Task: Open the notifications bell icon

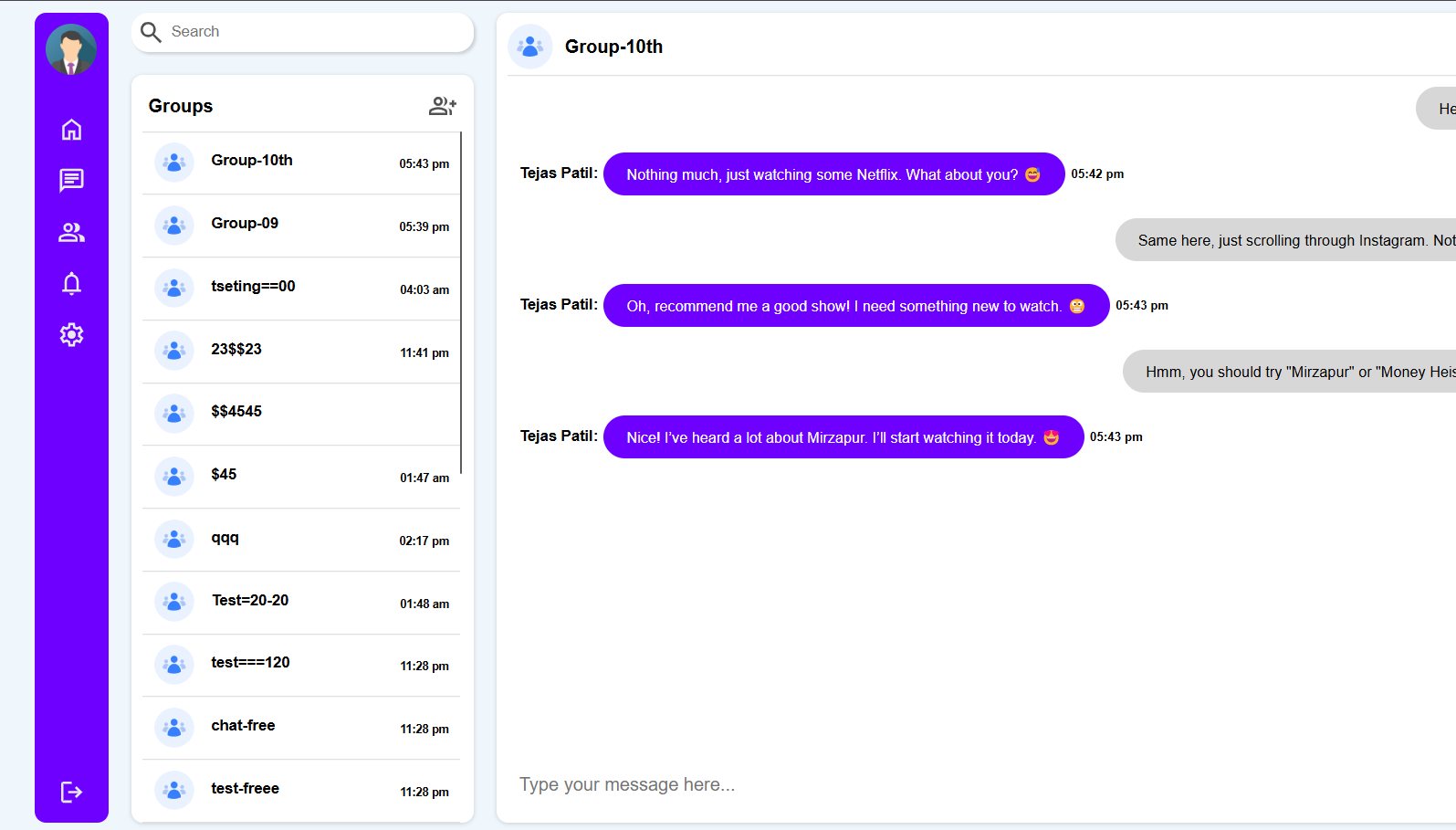Action: (71, 284)
